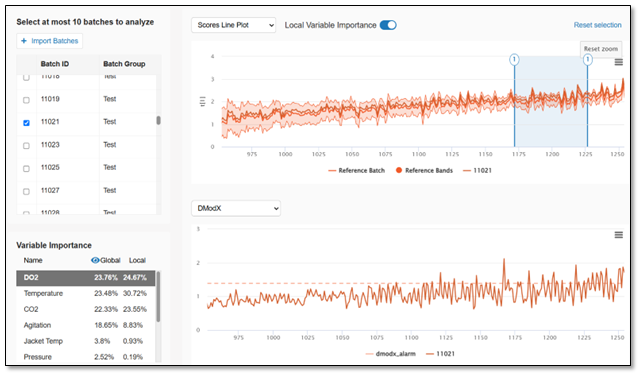Image resolution: width=640 pixels, height=374 pixels.
Task: Toggle dmodx_alarm legend entry
Action: (391, 354)
